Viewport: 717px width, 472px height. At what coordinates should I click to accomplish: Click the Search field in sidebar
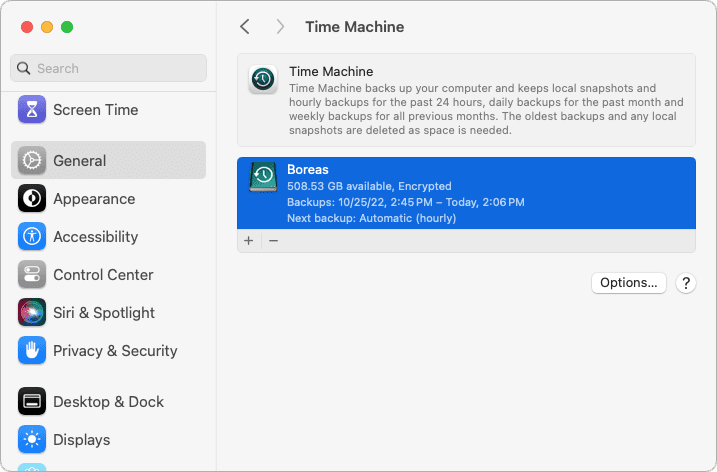(108, 68)
